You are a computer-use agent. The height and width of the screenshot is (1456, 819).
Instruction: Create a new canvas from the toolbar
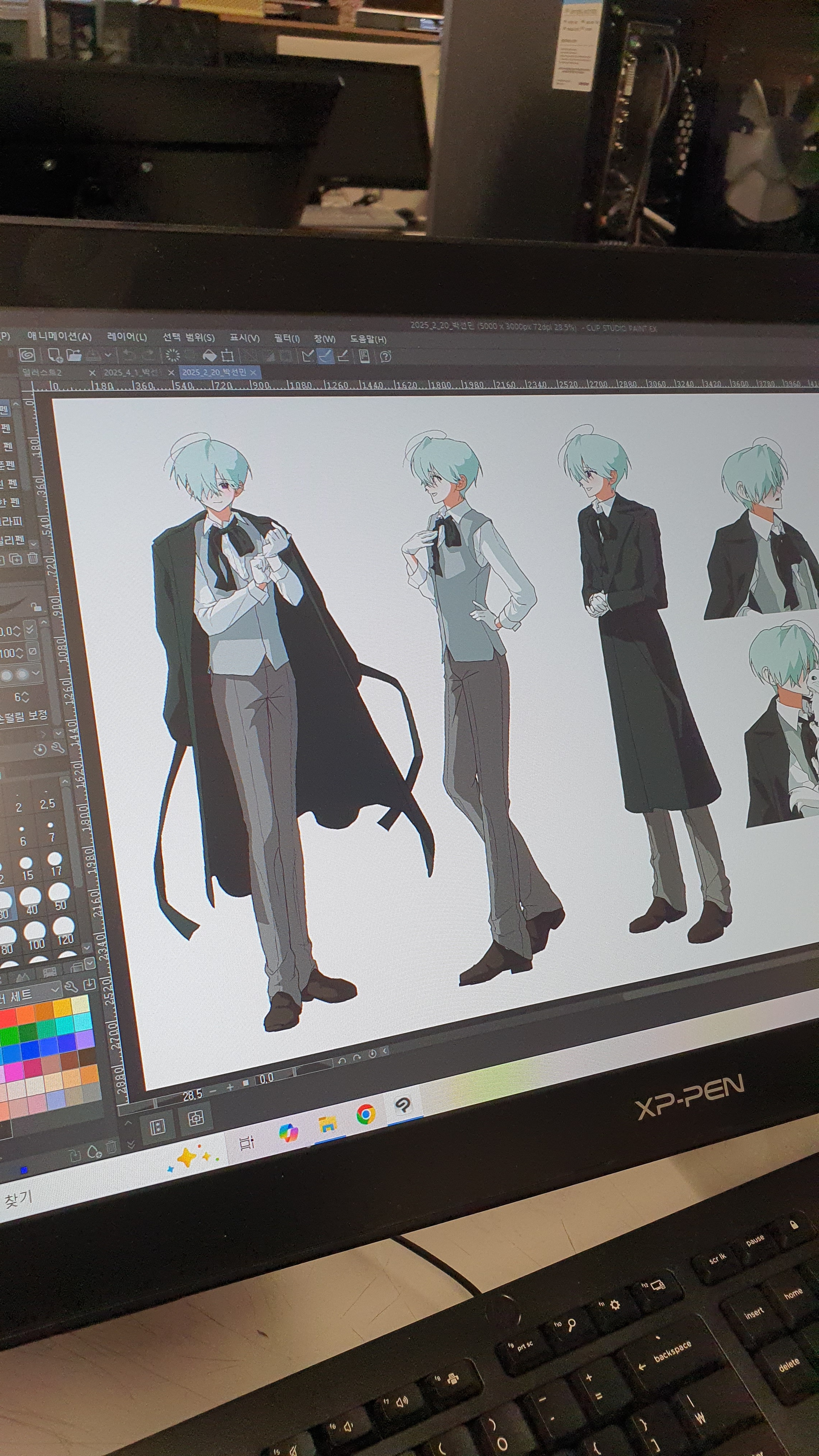55,355
